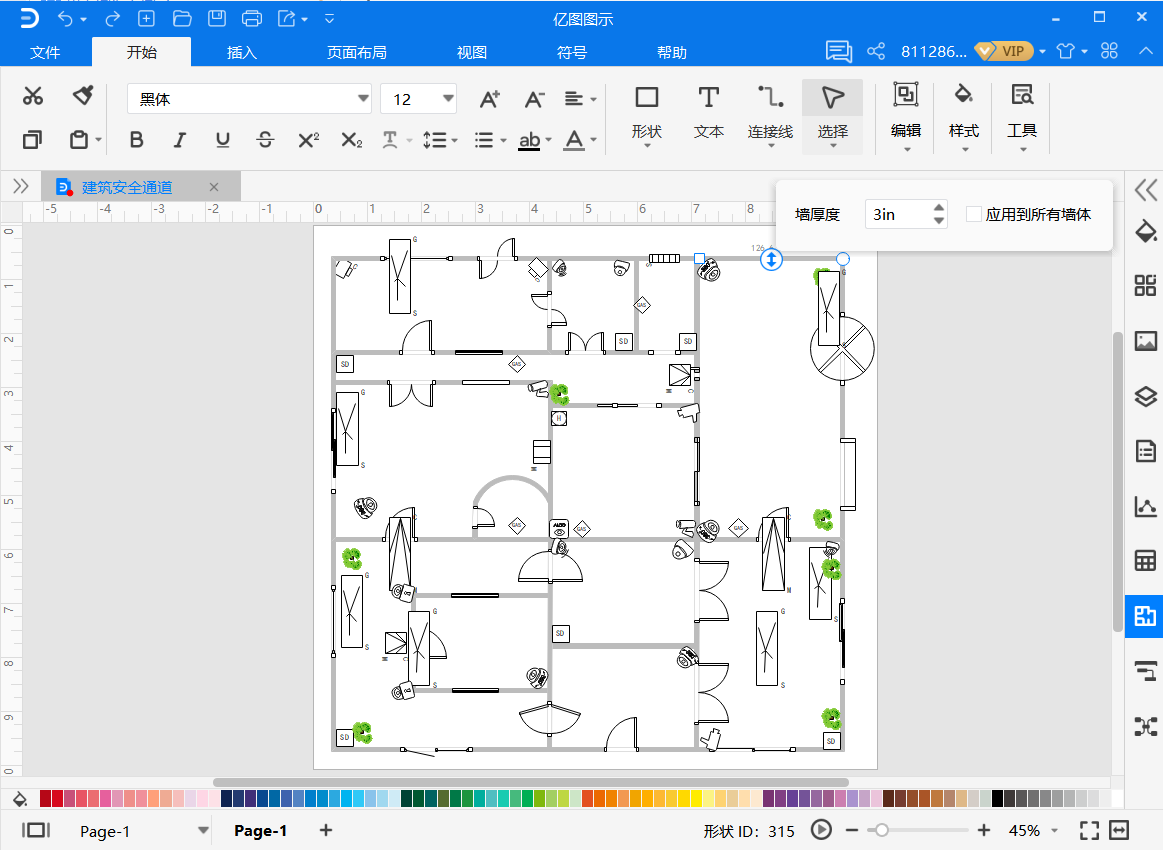Click the zoom out minus button

[x=851, y=830]
